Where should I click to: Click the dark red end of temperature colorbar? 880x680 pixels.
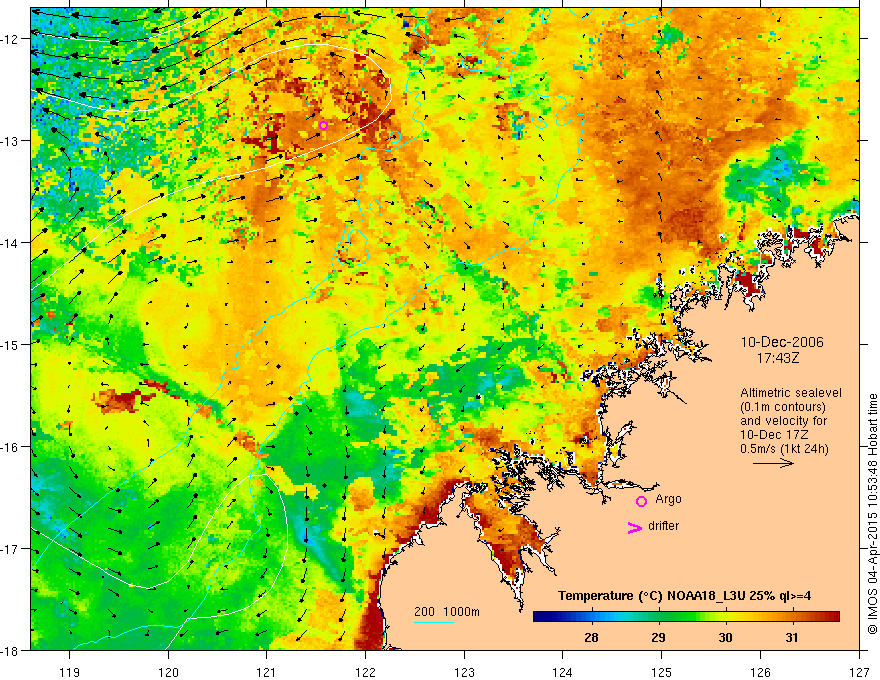pos(833,617)
